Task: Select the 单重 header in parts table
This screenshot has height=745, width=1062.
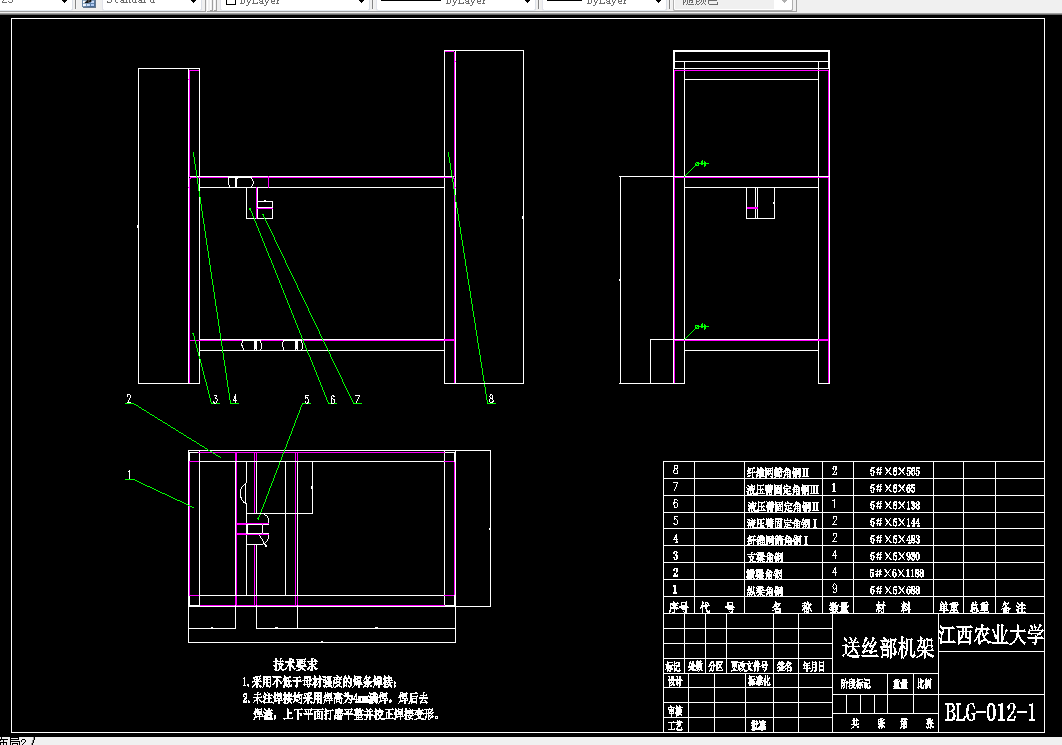Action: (949, 607)
